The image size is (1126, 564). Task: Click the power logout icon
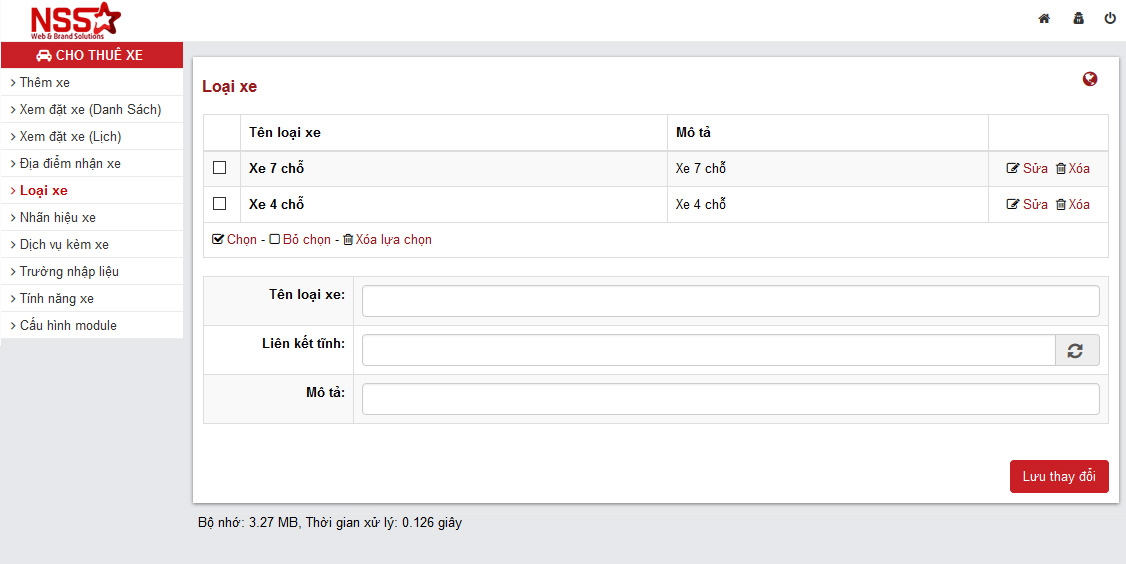(x=1110, y=18)
